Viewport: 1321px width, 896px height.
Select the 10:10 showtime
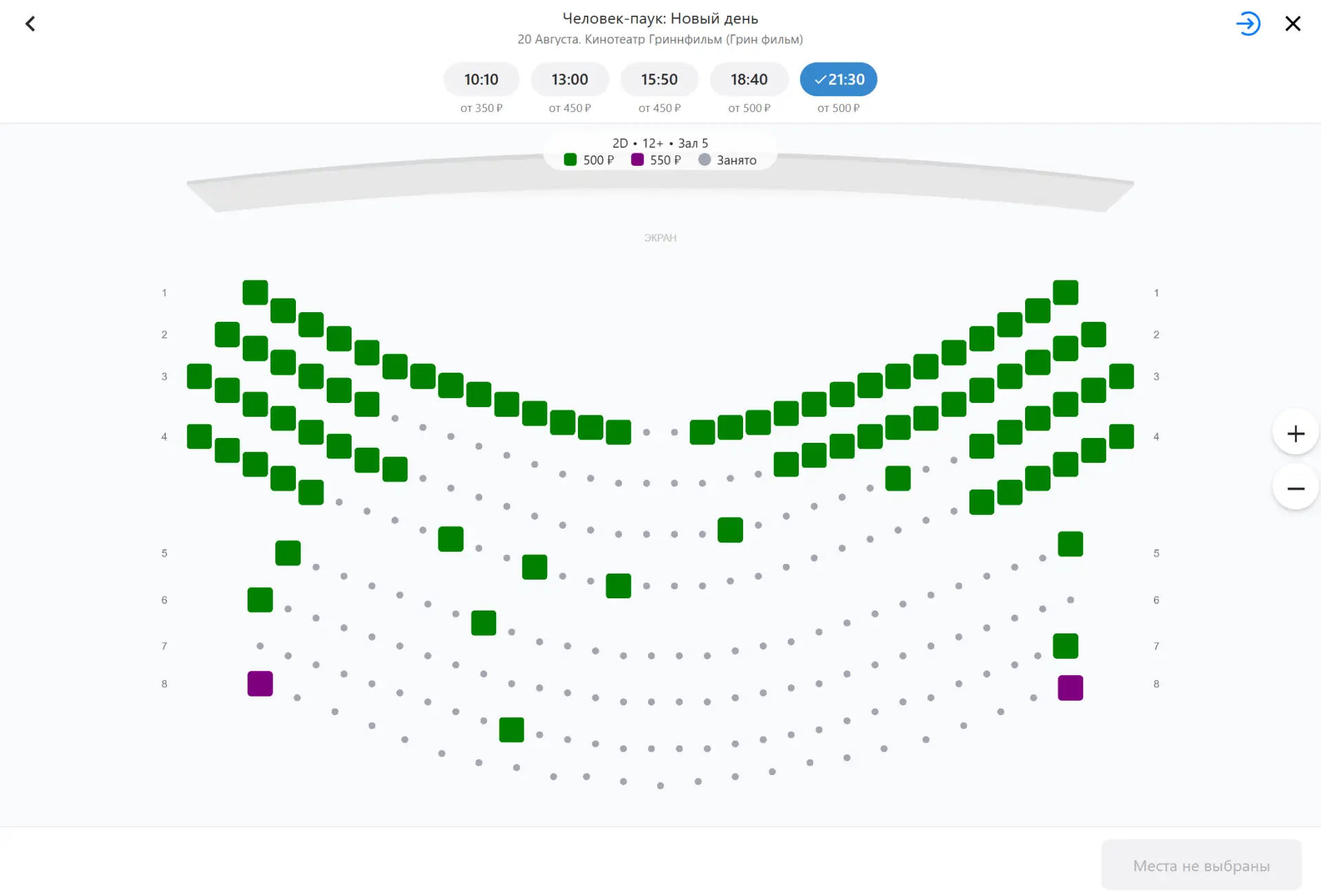point(481,80)
